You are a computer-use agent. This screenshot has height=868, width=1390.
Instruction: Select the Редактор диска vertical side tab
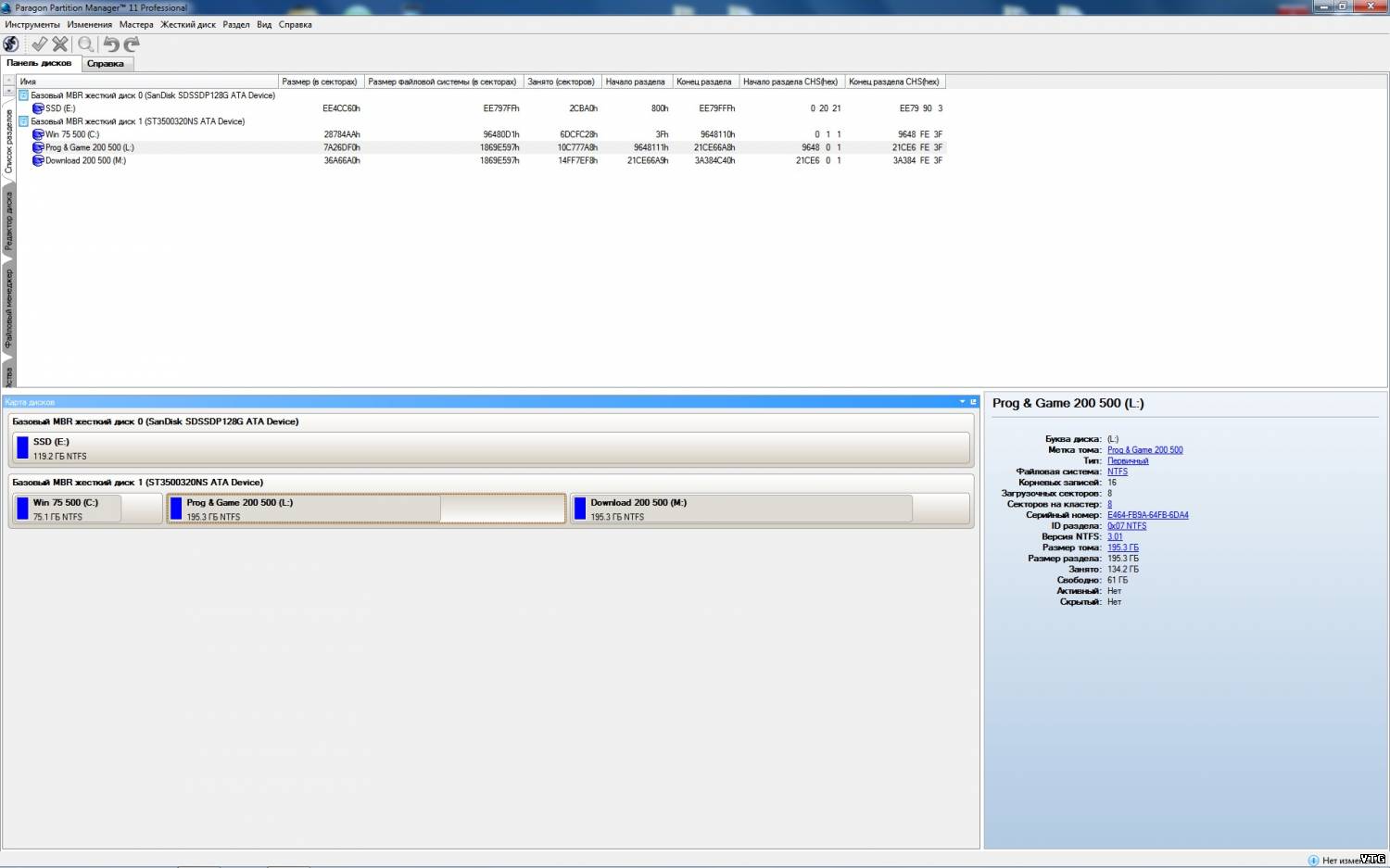9,220
